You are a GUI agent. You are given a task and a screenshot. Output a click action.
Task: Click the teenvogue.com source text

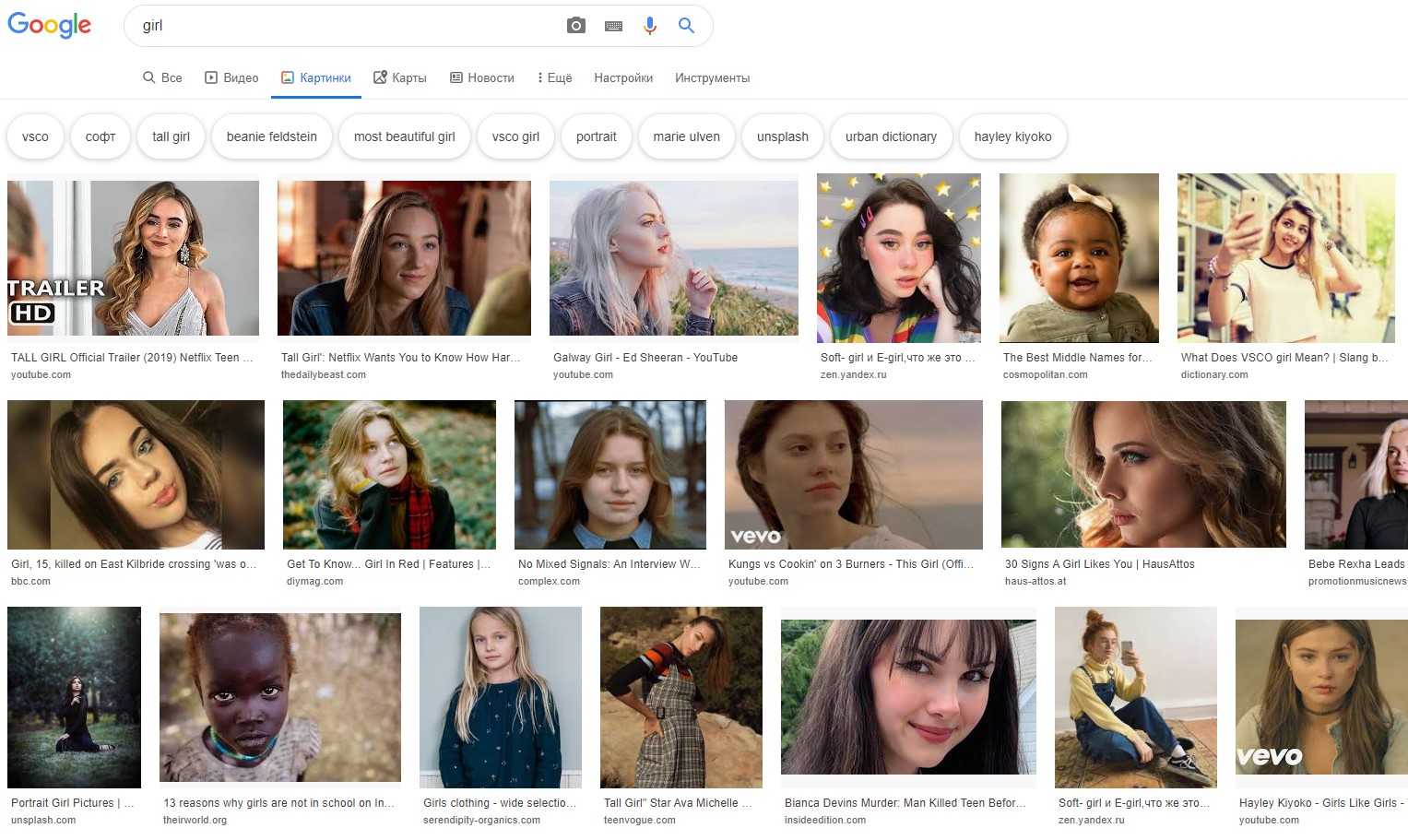click(640, 821)
